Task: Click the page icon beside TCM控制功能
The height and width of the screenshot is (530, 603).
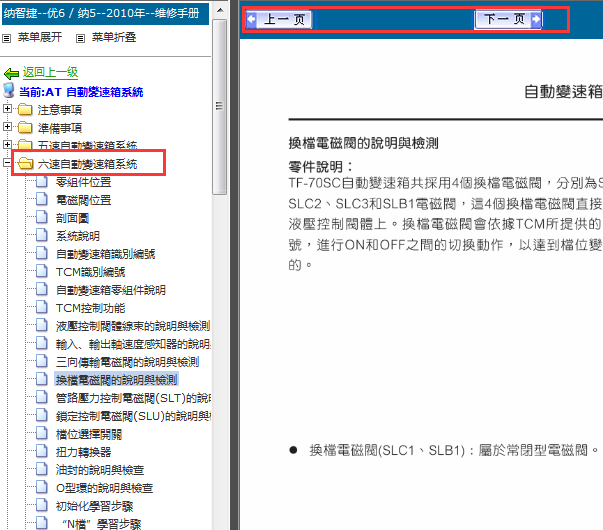Action: 42,307
